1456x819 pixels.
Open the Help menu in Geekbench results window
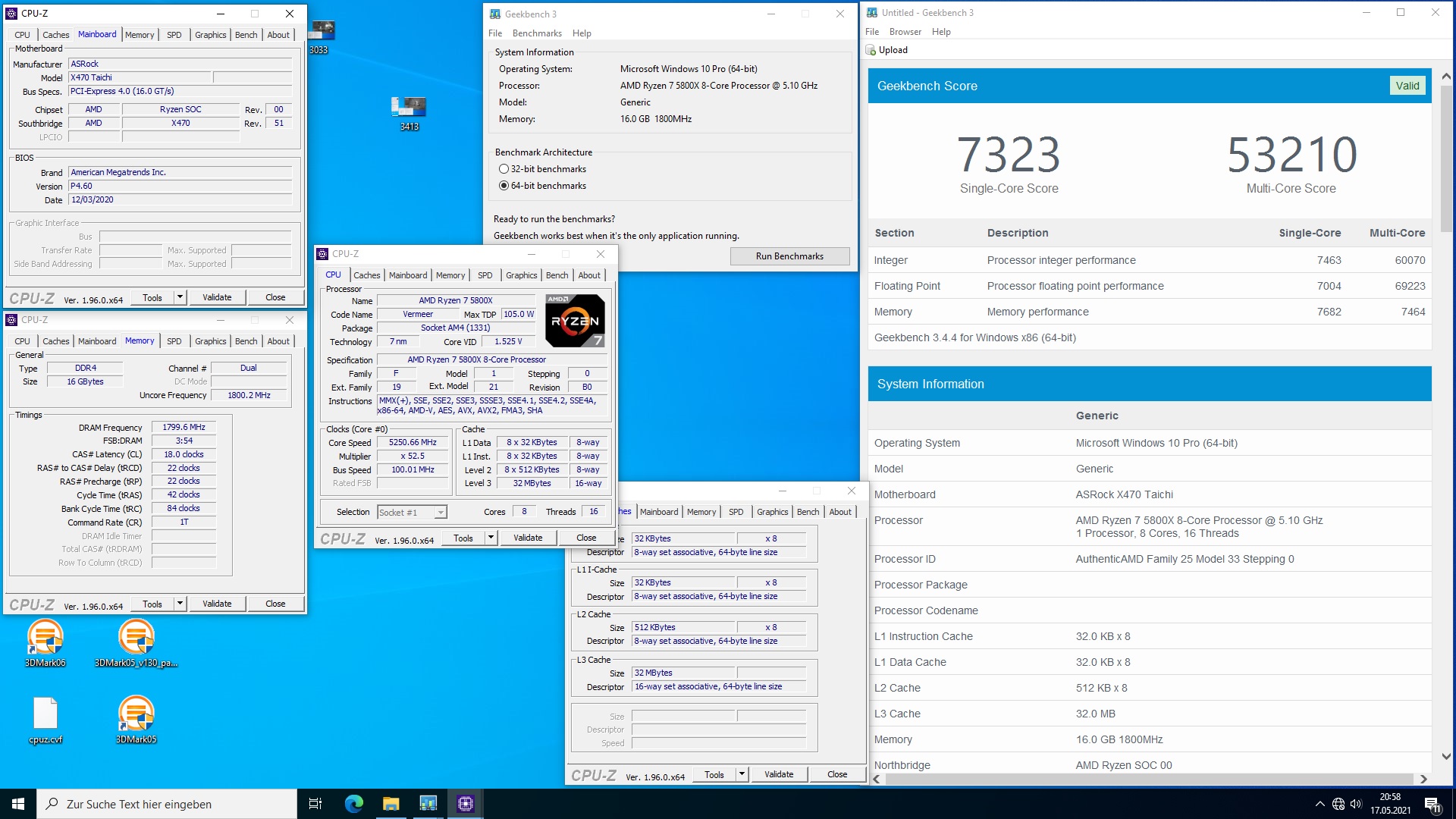[x=941, y=32]
